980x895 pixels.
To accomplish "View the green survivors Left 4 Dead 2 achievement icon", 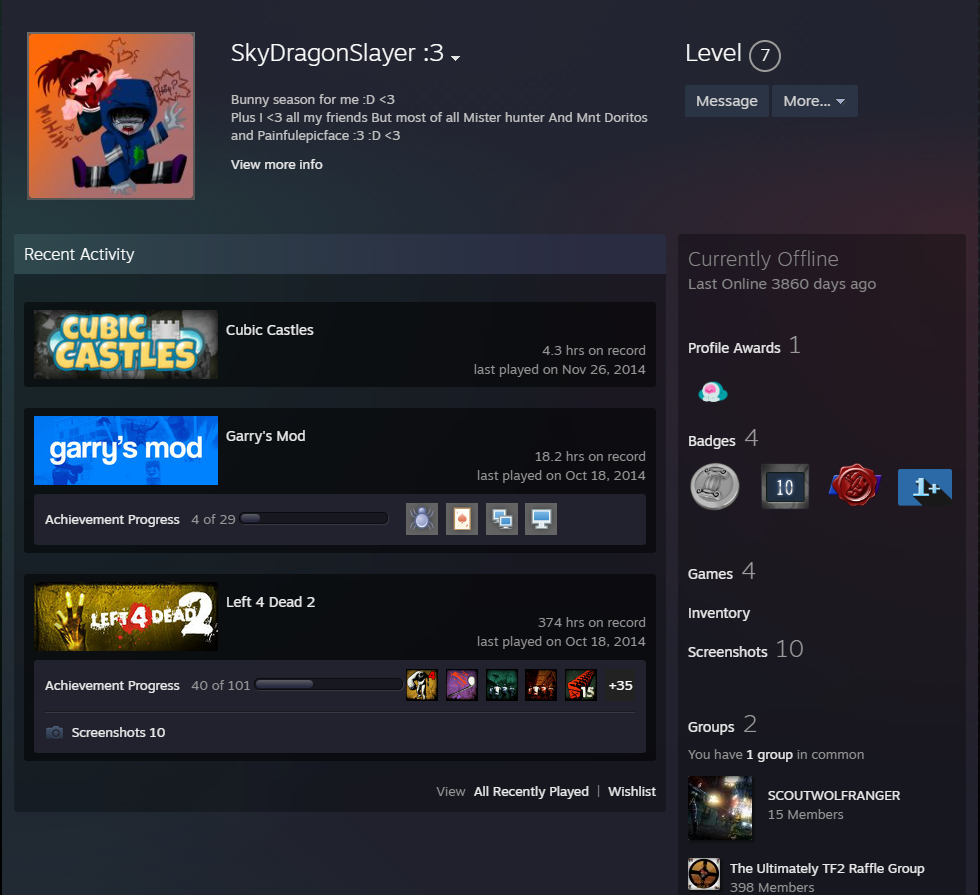I will (x=502, y=685).
